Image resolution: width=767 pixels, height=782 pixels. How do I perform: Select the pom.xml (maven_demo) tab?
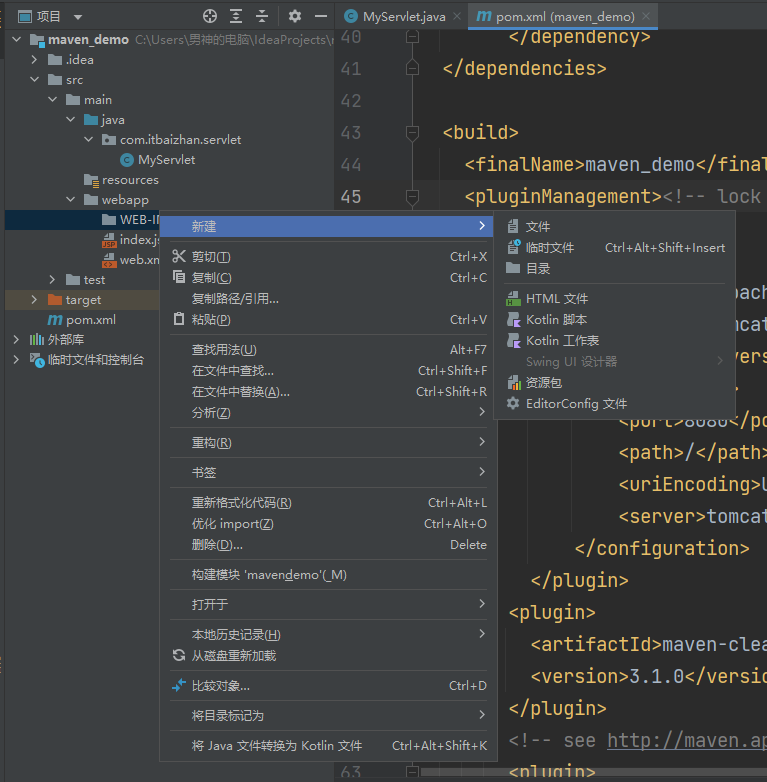[x=565, y=16]
